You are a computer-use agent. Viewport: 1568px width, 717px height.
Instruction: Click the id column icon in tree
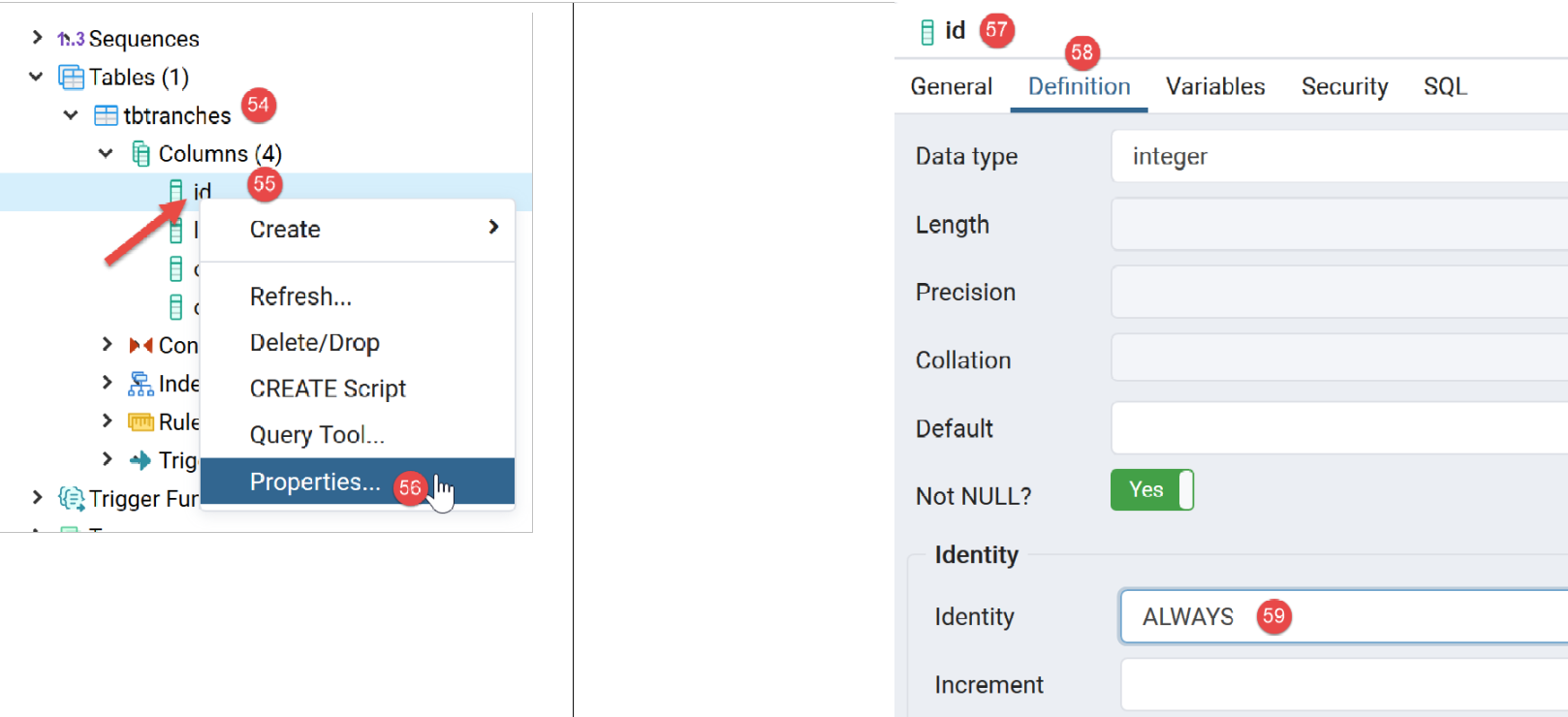point(175,191)
